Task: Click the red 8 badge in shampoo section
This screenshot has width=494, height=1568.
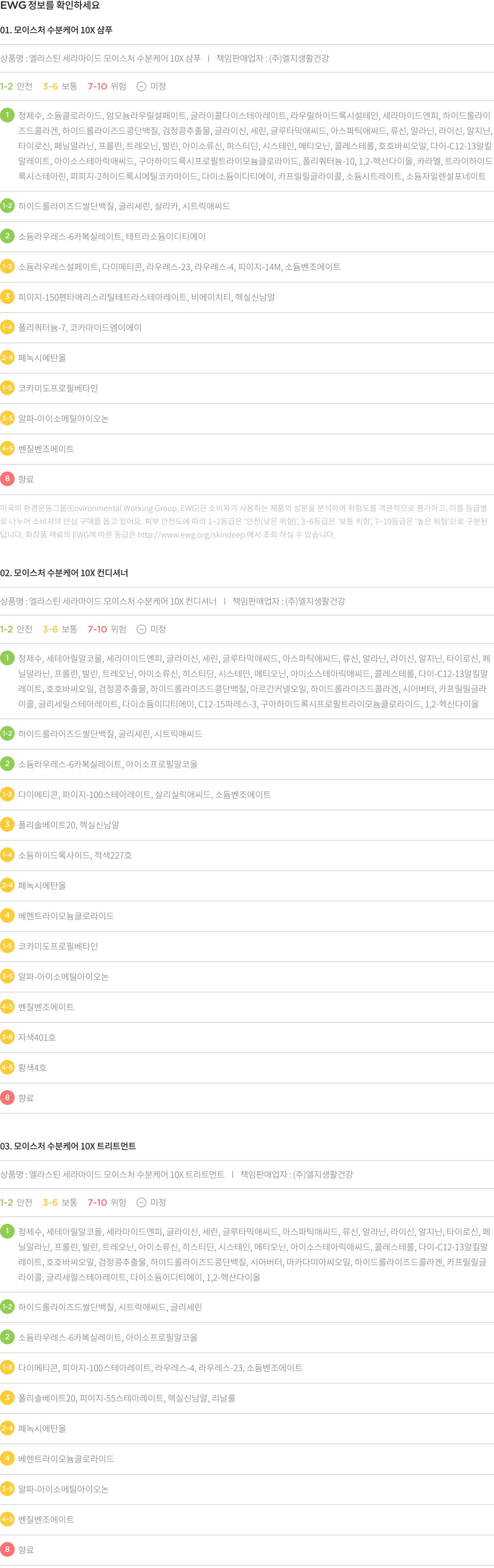Action: pyautogui.click(x=7, y=478)
